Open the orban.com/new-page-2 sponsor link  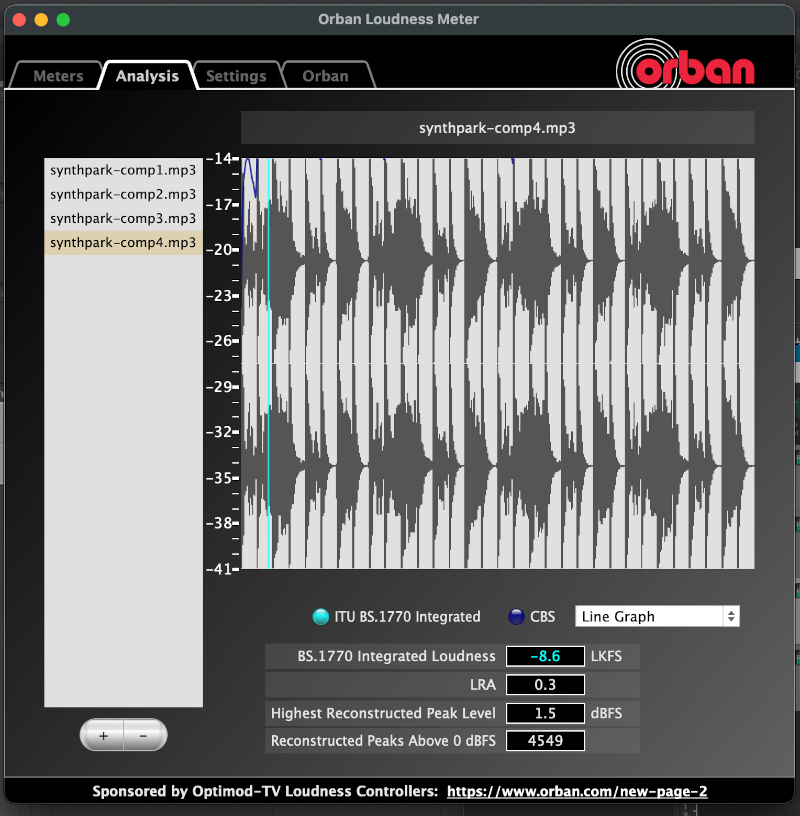(x=577, y=791)
